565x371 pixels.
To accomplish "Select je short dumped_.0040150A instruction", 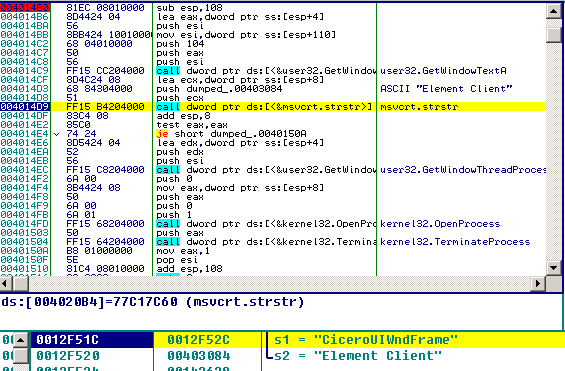I will 231,134.
